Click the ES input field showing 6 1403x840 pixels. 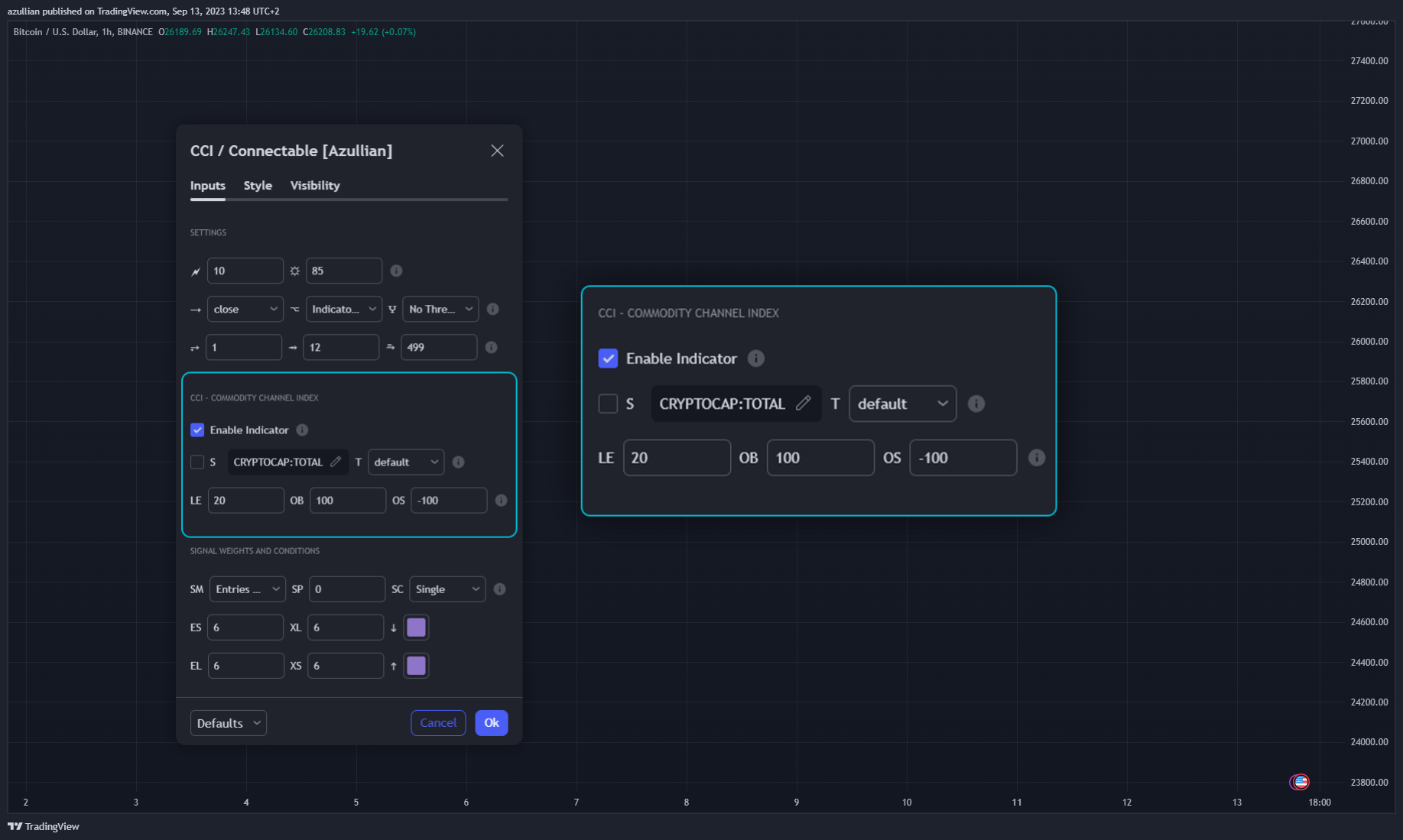coord(245,628)
